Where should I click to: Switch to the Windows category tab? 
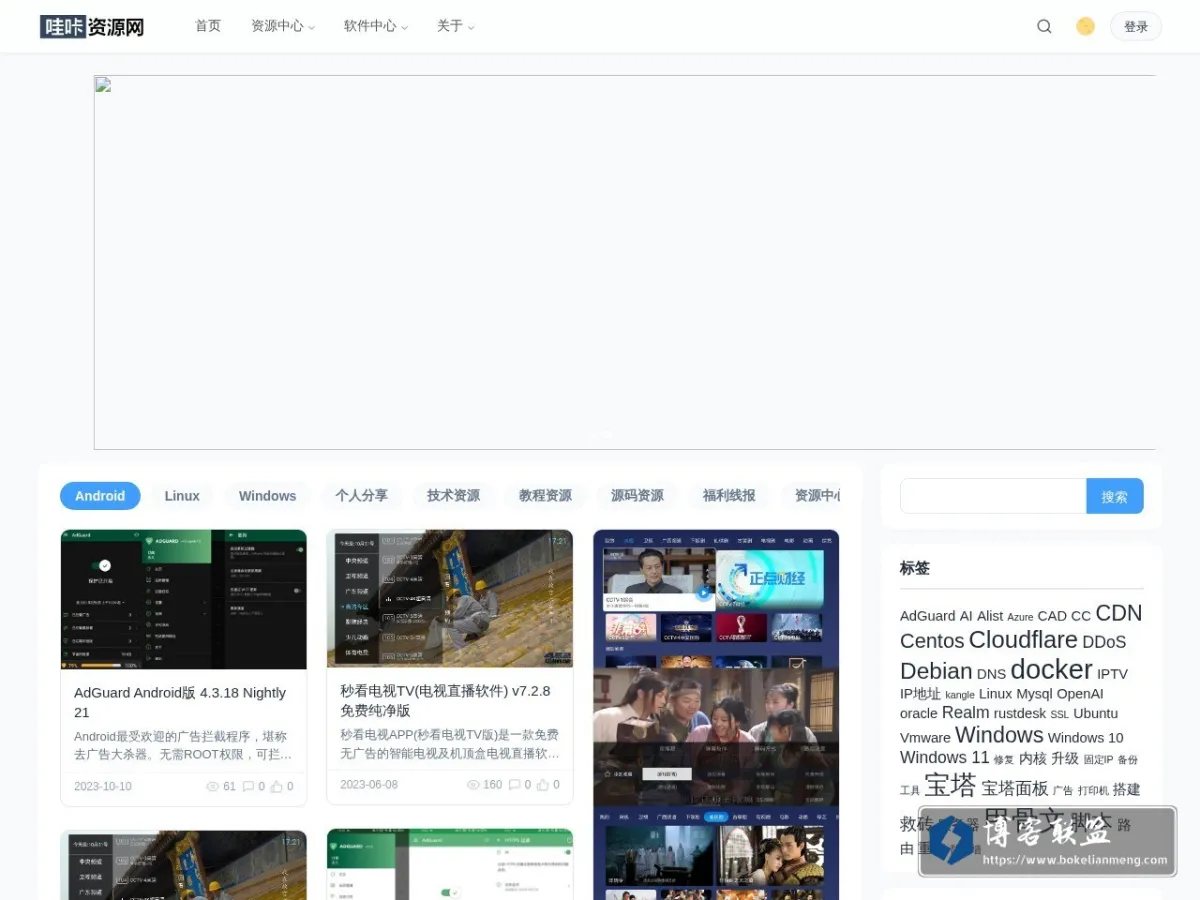click(267, 496)
